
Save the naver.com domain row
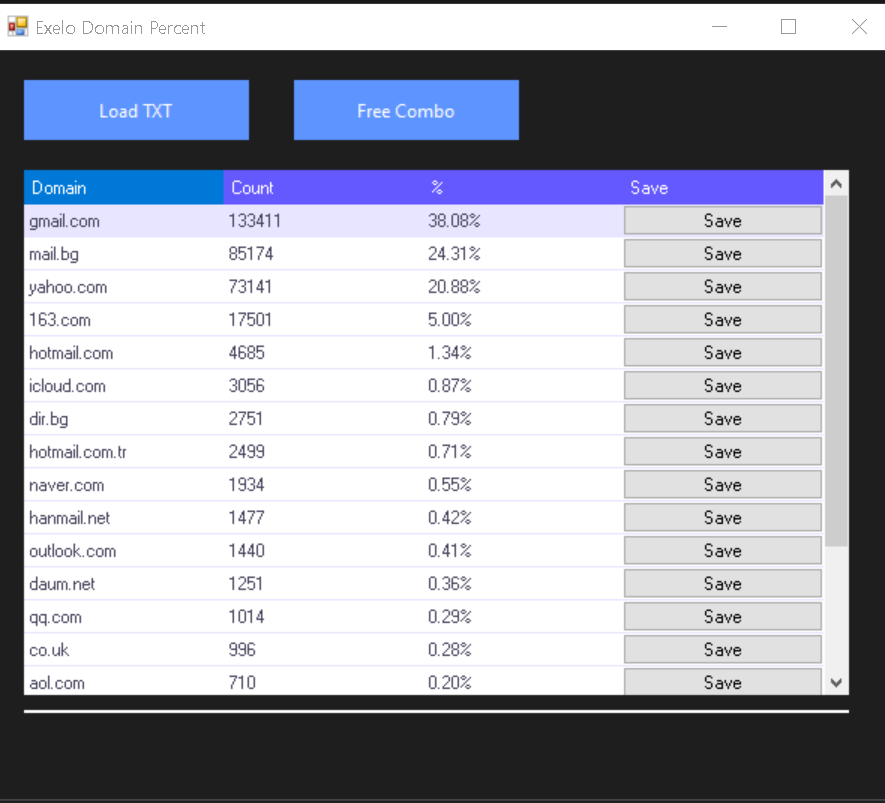(x=722, y=485)
